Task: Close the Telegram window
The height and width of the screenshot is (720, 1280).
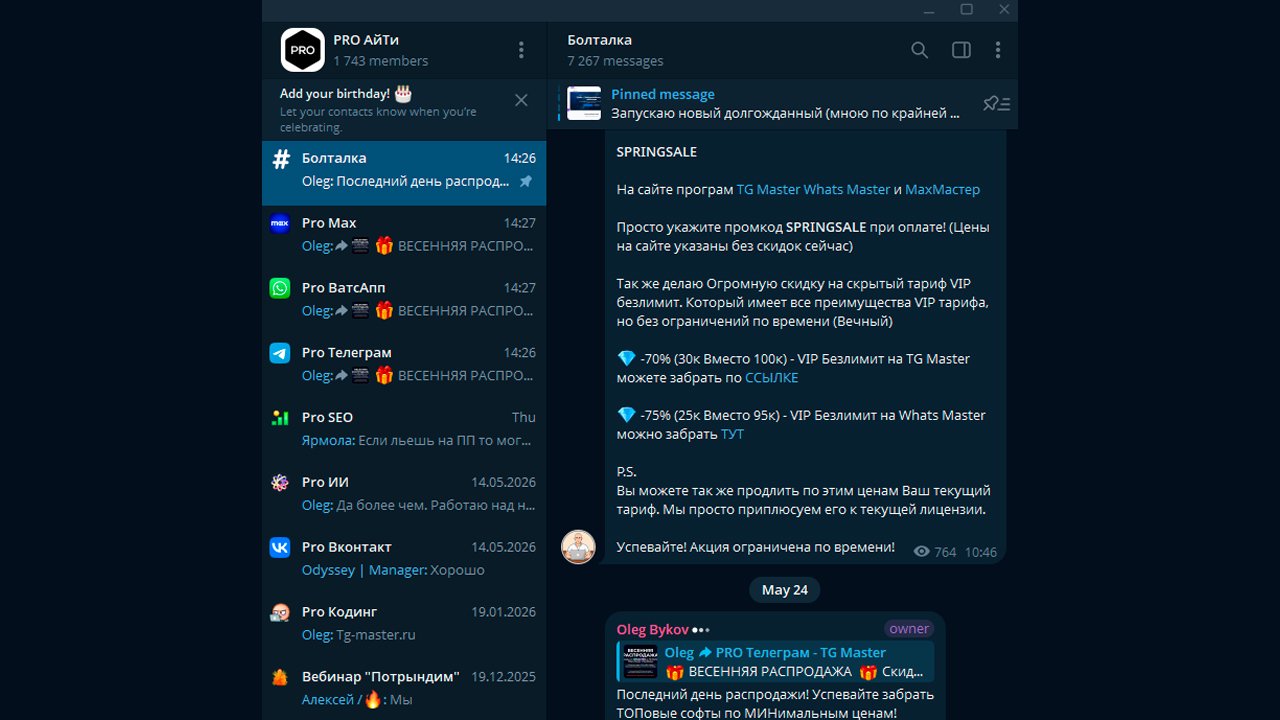Action: [1004, 10]
